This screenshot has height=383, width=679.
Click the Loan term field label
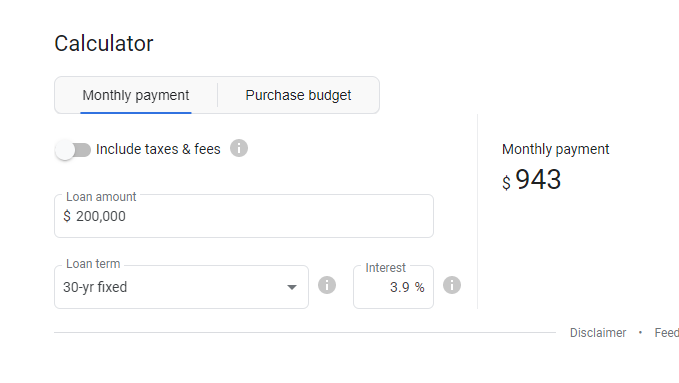pos(93,264)
